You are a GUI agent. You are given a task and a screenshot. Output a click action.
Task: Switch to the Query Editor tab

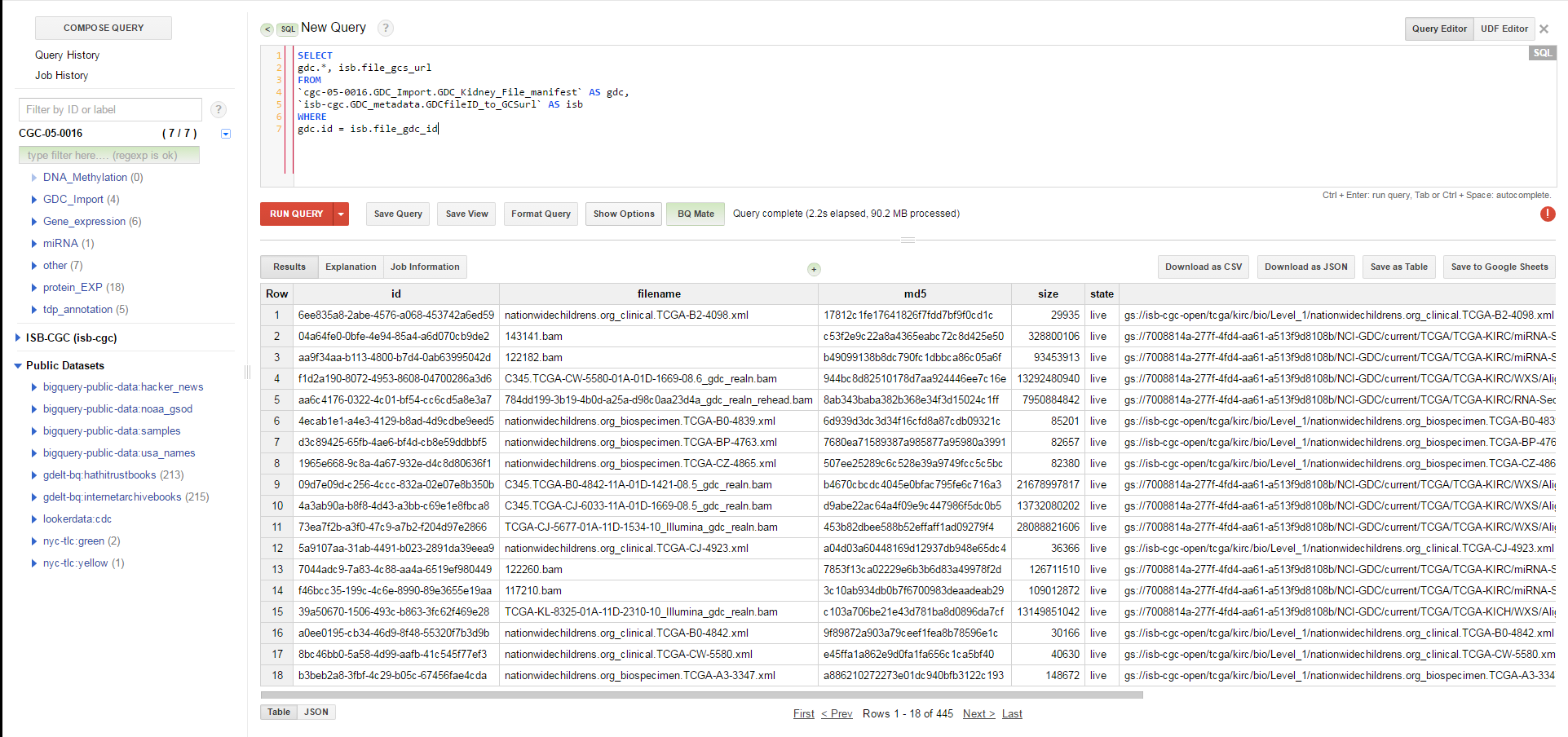tap(1439, 29)
